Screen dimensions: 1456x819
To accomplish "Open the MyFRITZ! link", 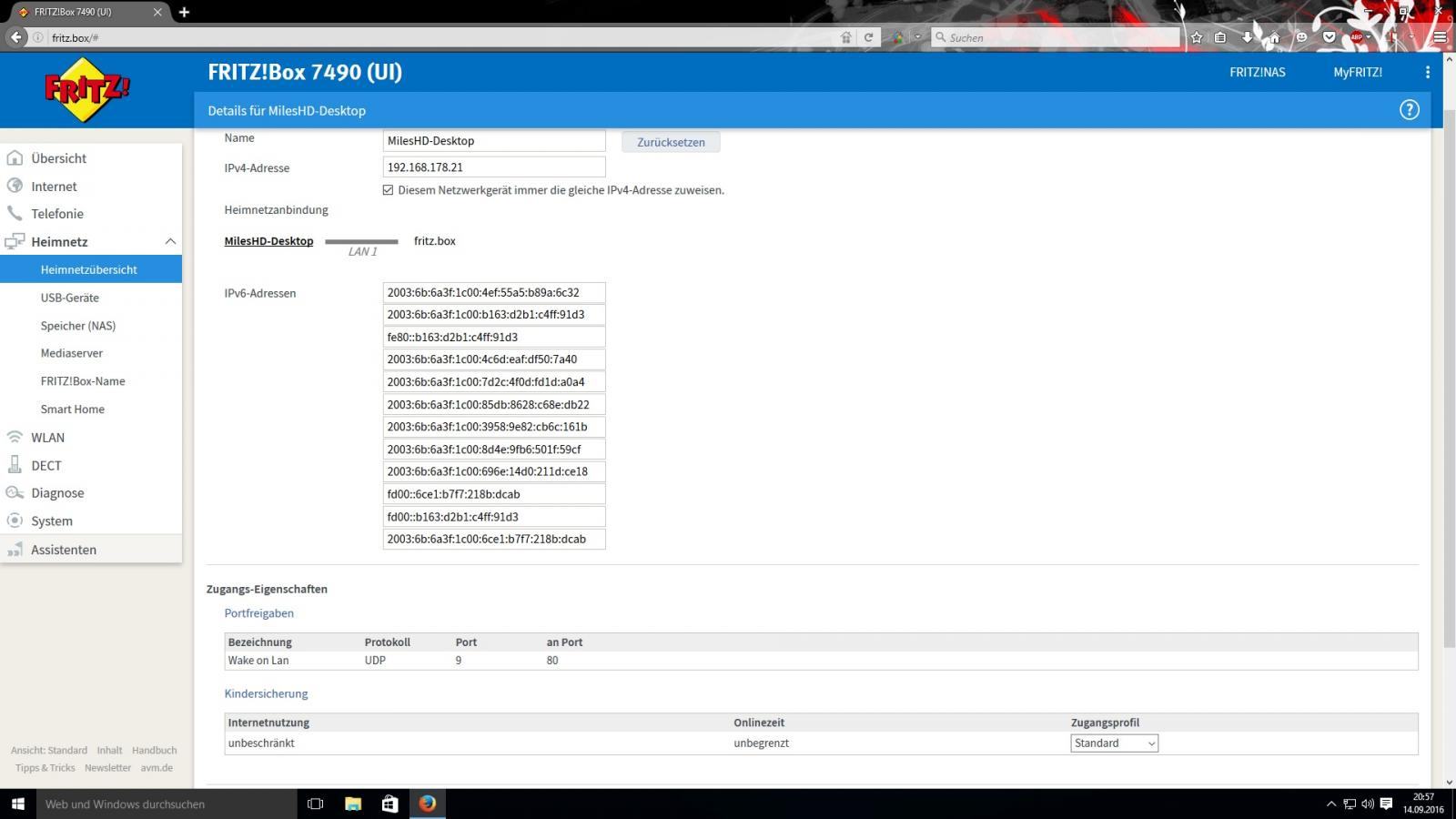I will [1357, 72].
